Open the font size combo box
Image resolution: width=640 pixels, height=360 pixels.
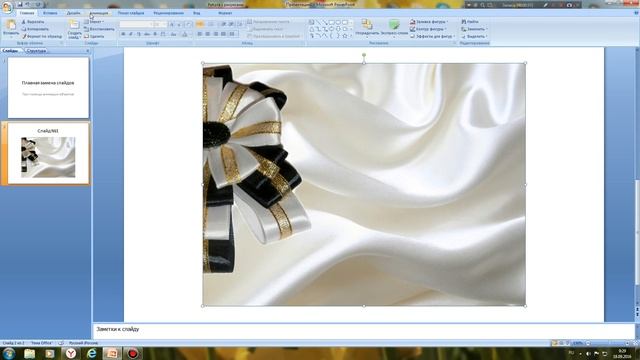coord(160,24)
